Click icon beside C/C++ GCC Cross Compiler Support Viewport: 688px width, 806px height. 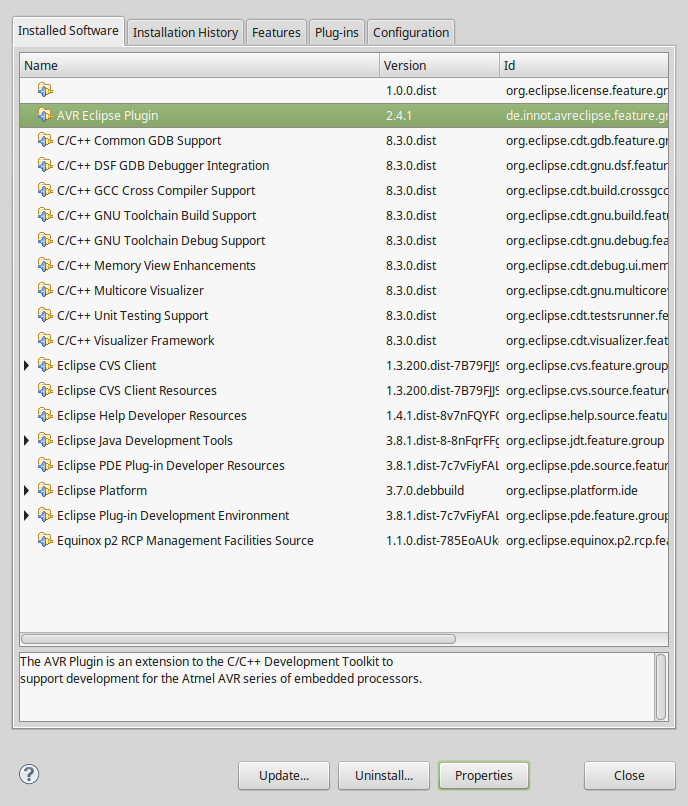[45, 190]
